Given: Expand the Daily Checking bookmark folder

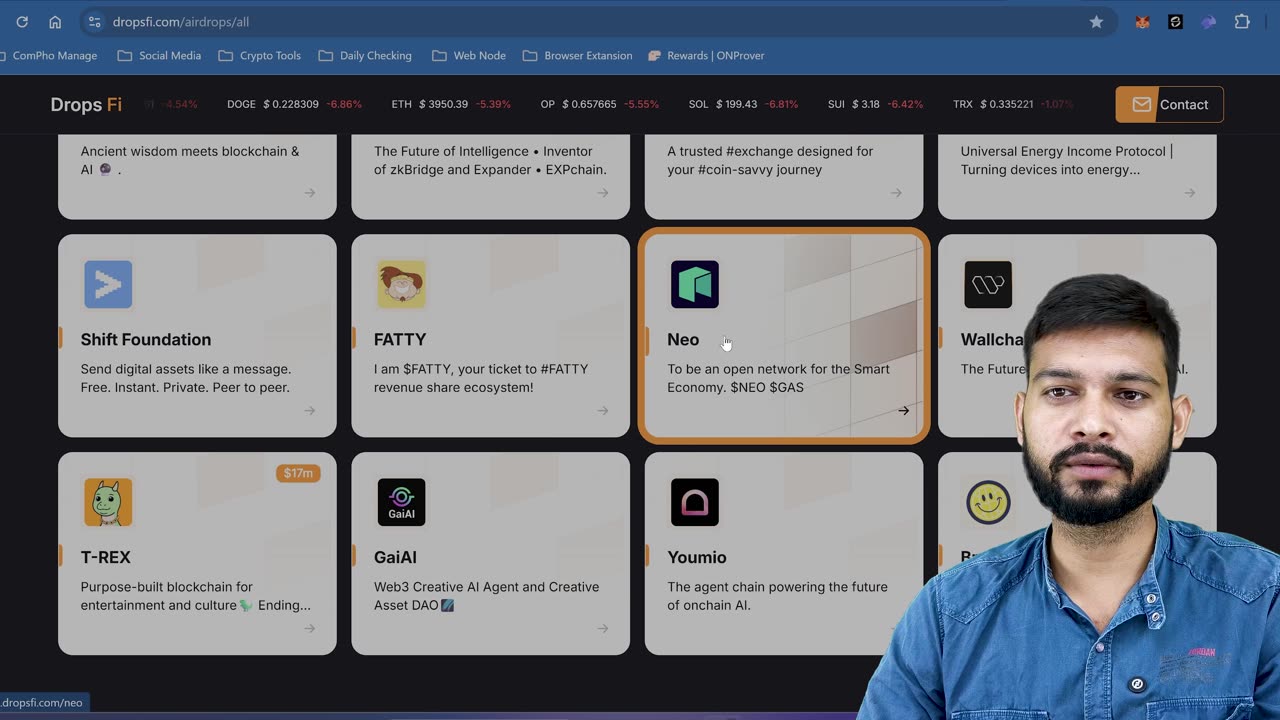Looking at the screenshot, I should (x=366, y=56).
